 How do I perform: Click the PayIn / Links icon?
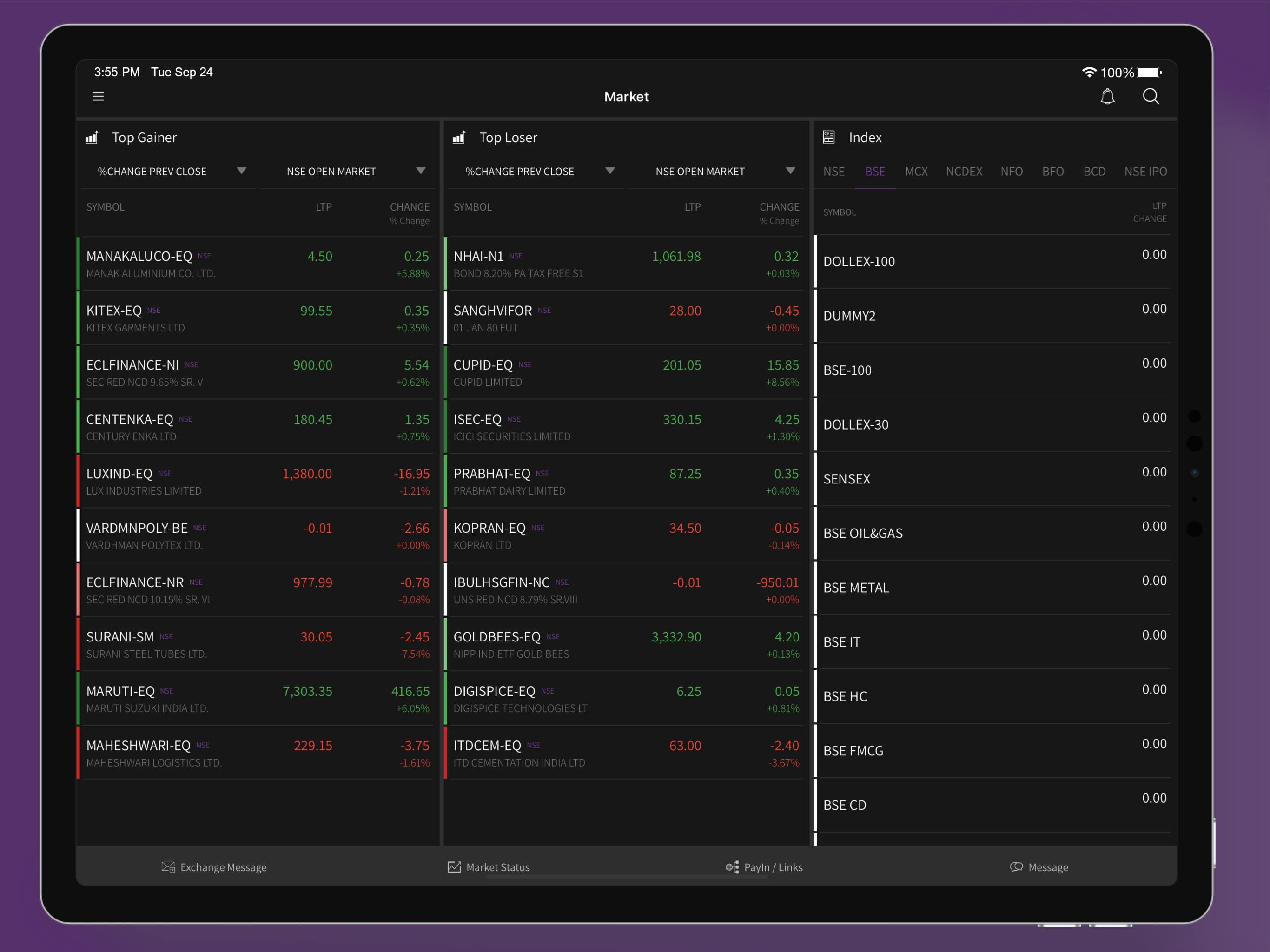click(x=732, y=867)
